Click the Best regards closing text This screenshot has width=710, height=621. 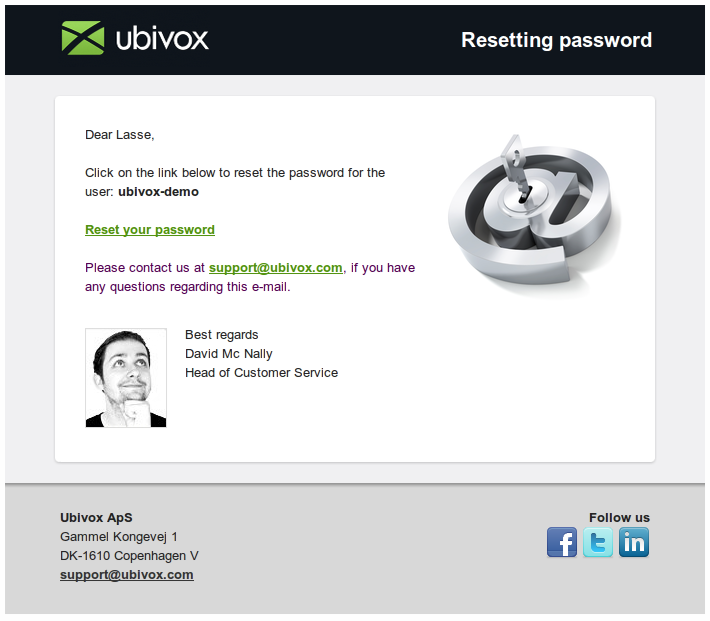221,335
